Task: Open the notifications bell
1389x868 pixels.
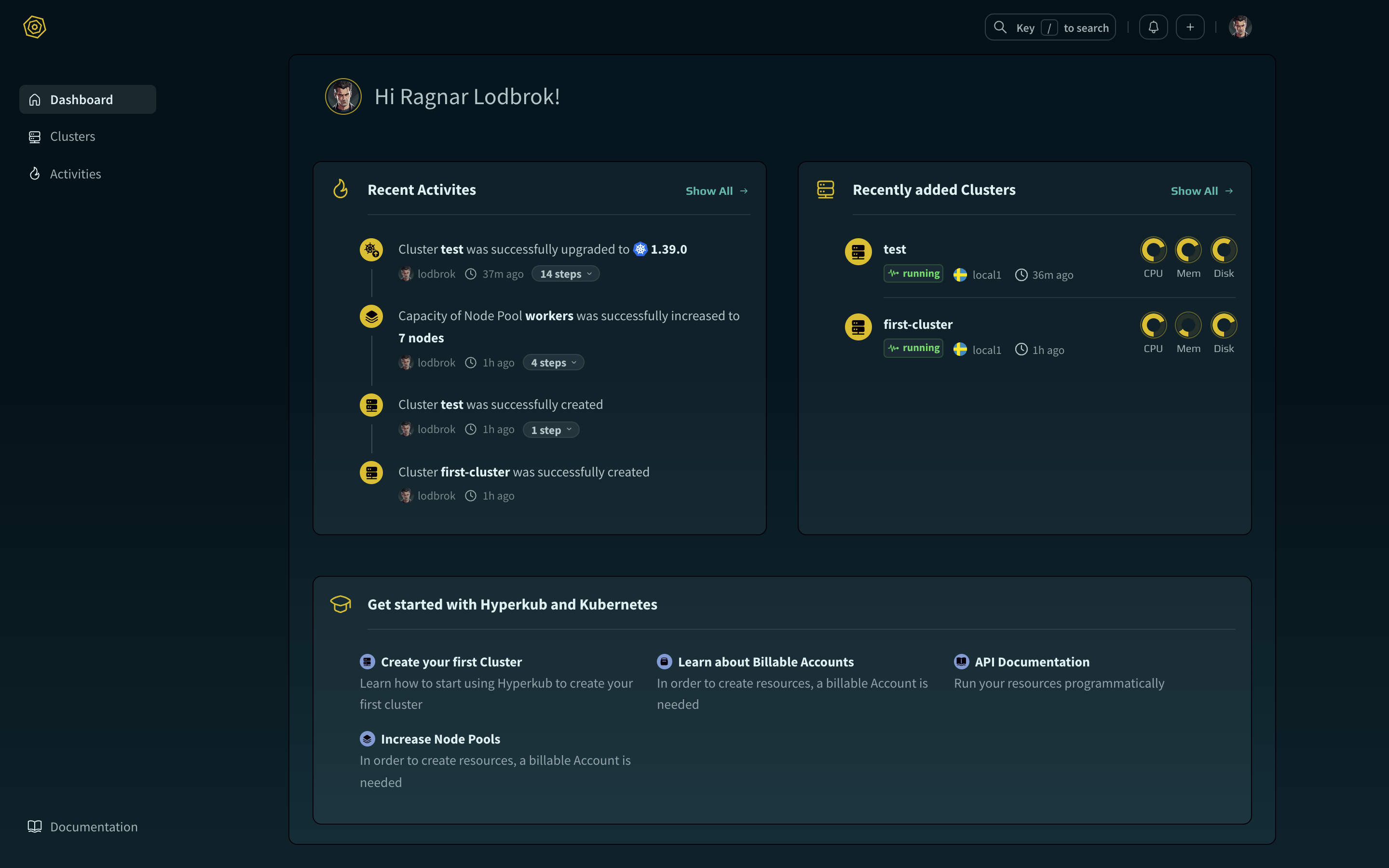Action: pyautogui.click(x=1153, y=27)
